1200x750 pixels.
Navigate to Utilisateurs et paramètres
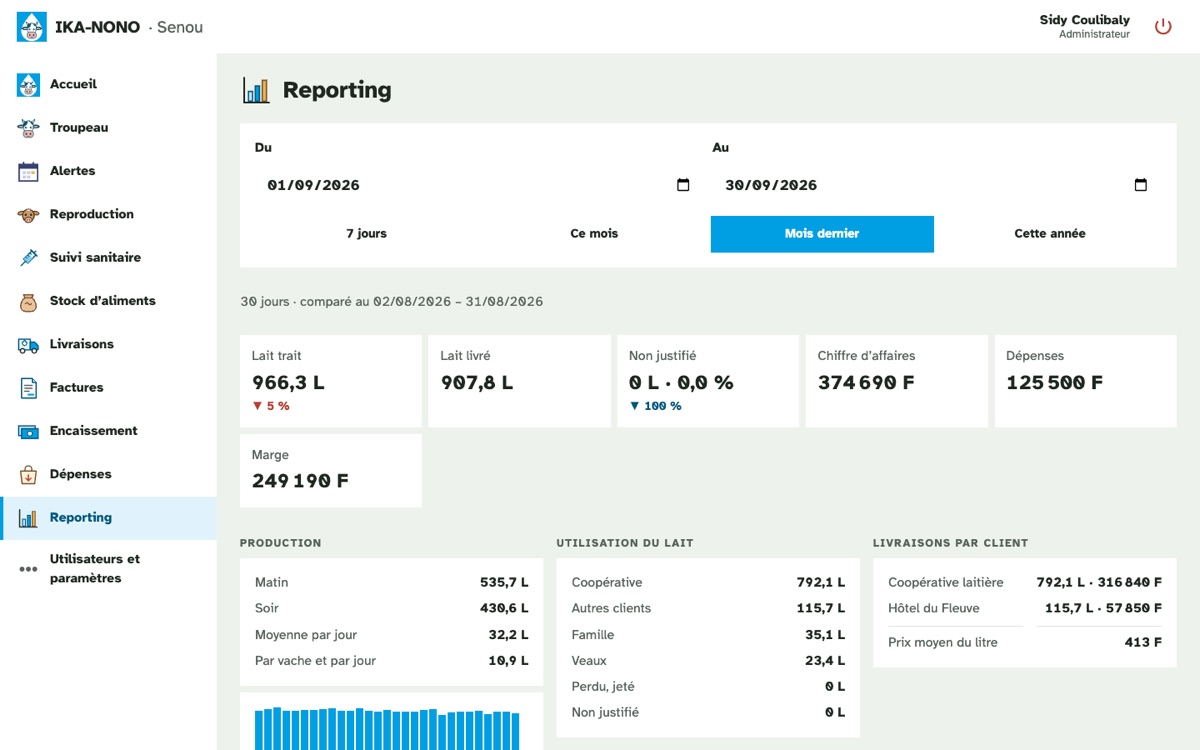pos(108,569)
